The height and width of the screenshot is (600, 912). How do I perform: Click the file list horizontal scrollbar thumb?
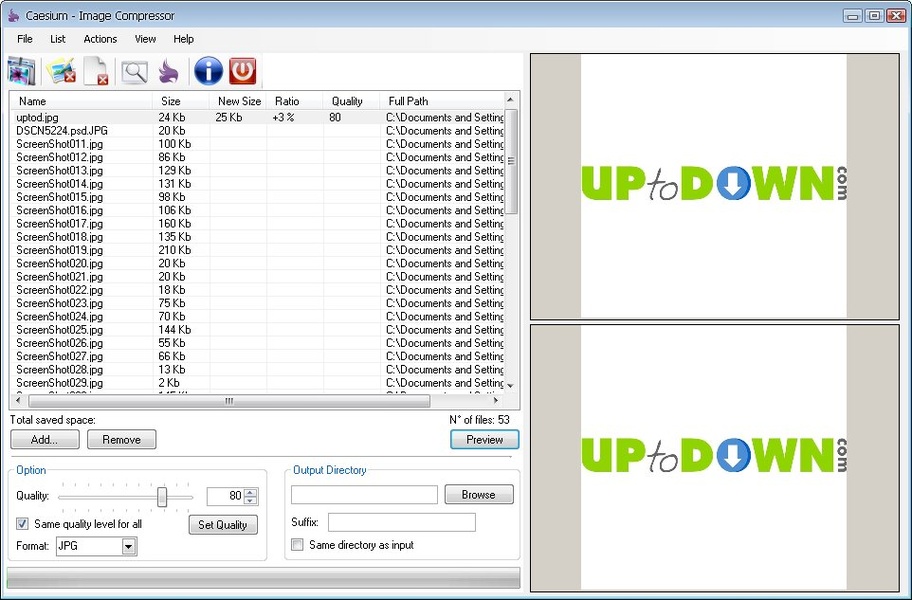coord(229,401)
